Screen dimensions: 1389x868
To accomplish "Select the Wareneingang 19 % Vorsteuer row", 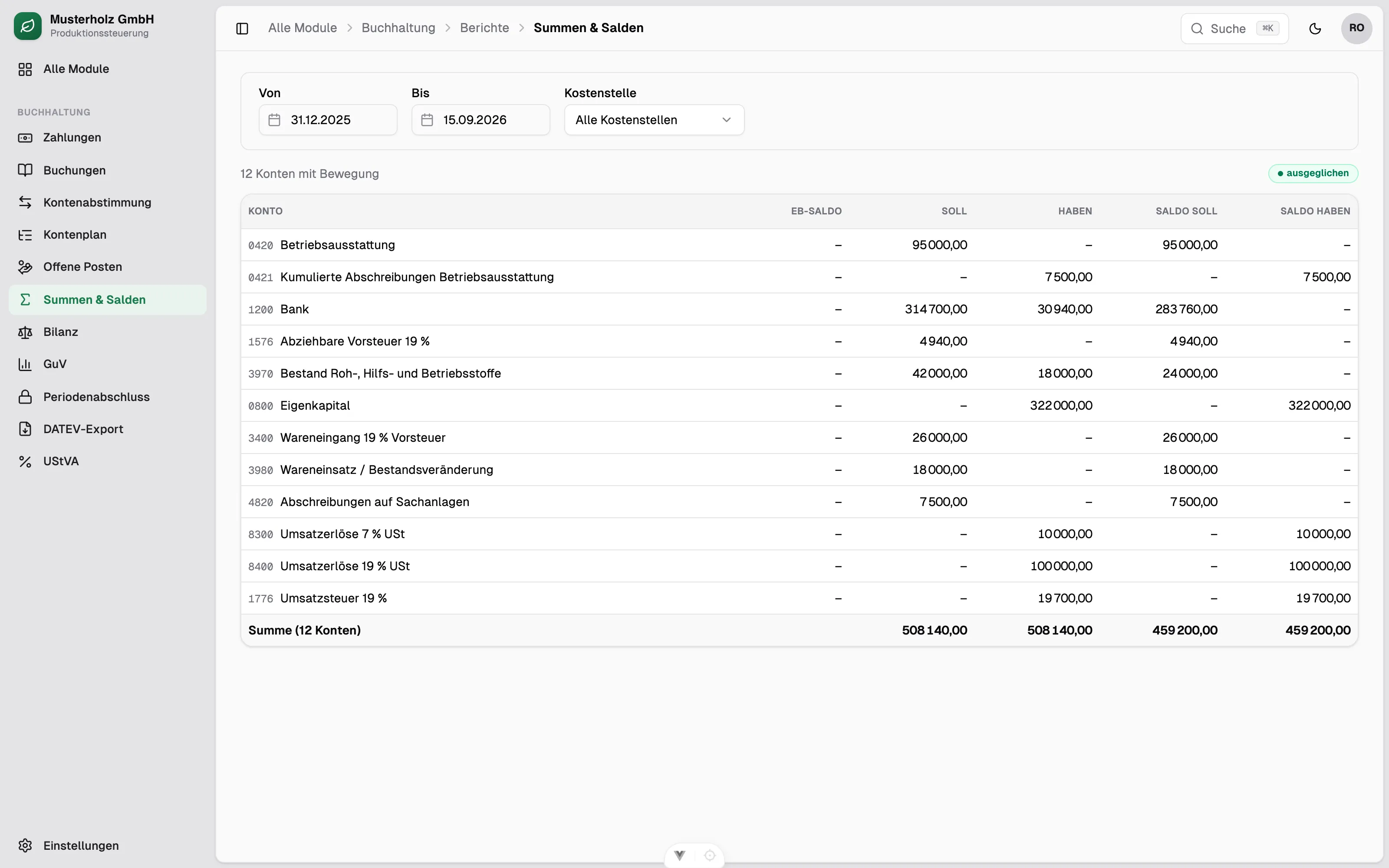I will (x=799, y=438).
